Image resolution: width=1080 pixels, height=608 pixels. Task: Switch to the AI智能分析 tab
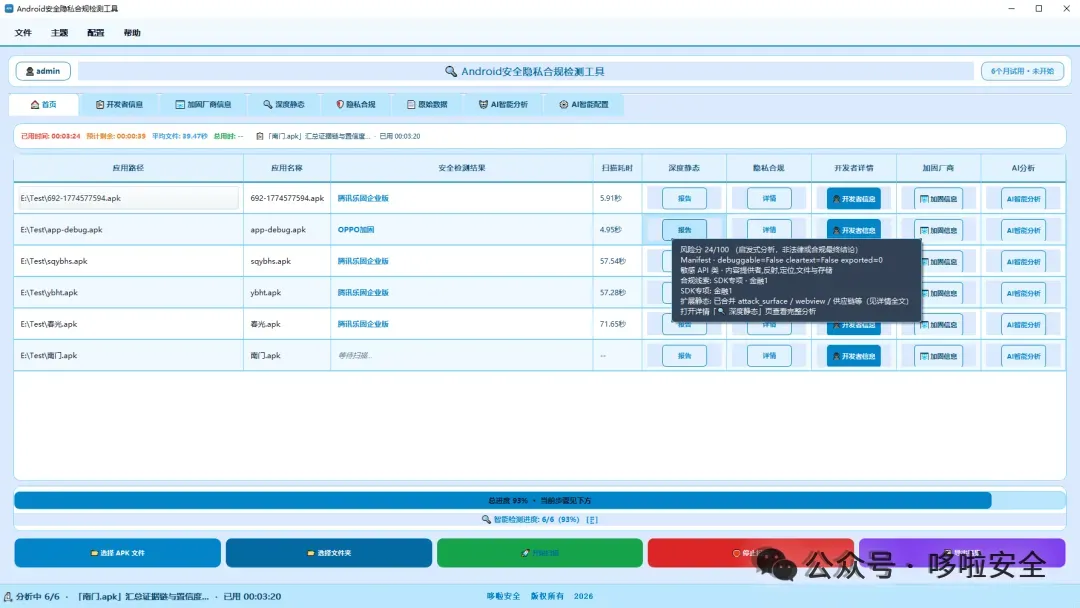click(x=503, y=104)
